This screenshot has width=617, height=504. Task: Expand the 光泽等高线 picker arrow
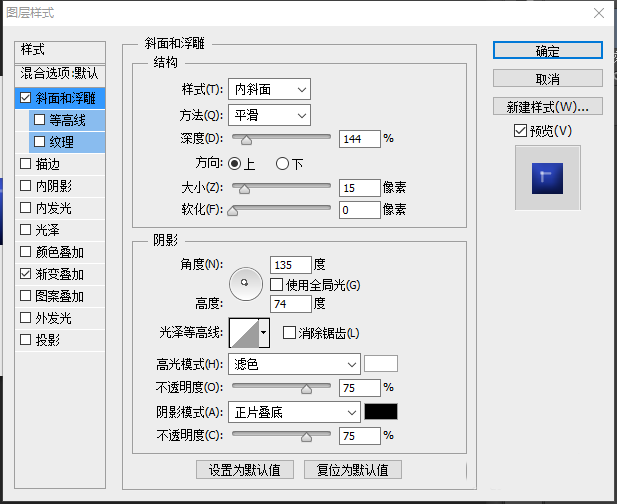(x=264, y=333)
